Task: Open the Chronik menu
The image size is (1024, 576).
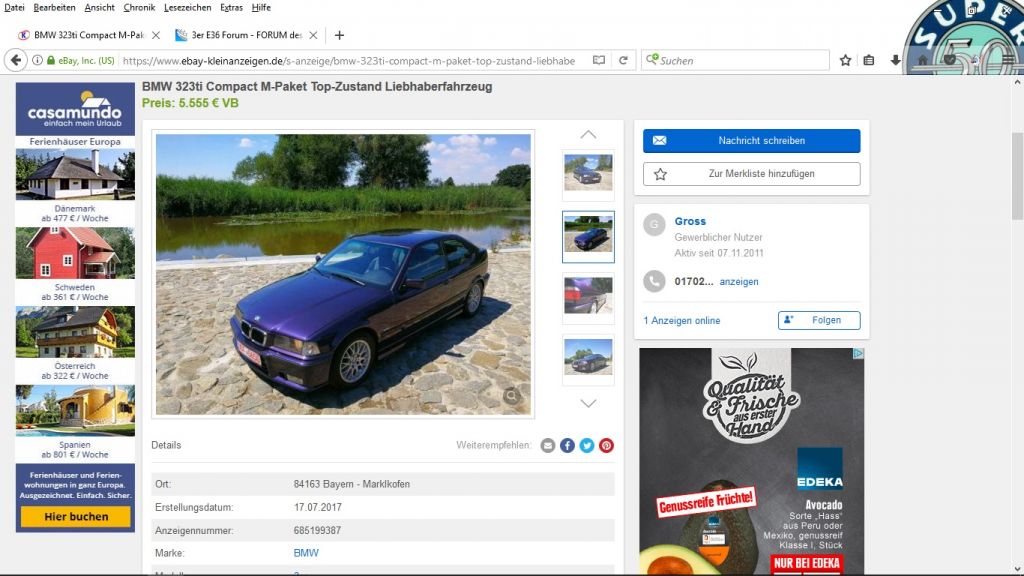Action: 139,7
